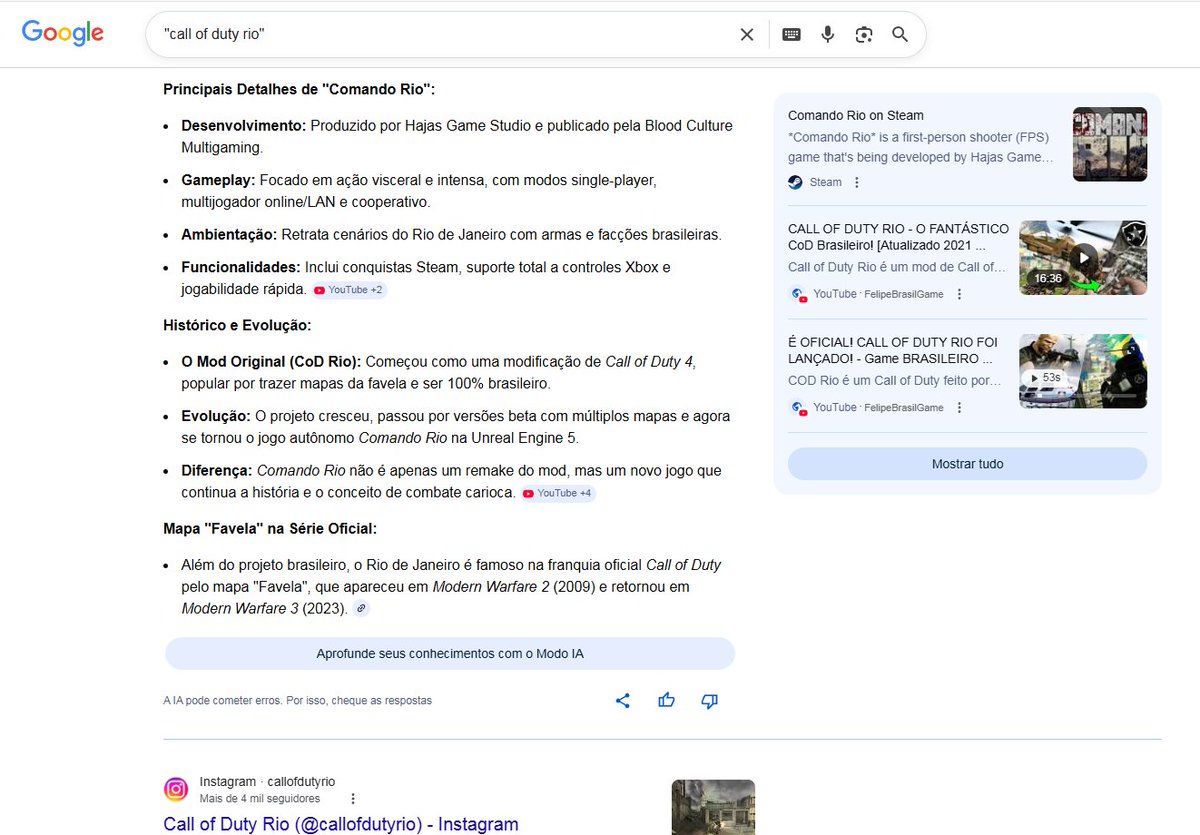Click the bold "Evolução:" bullet label
1200x835 pixels.
(216, 416)
